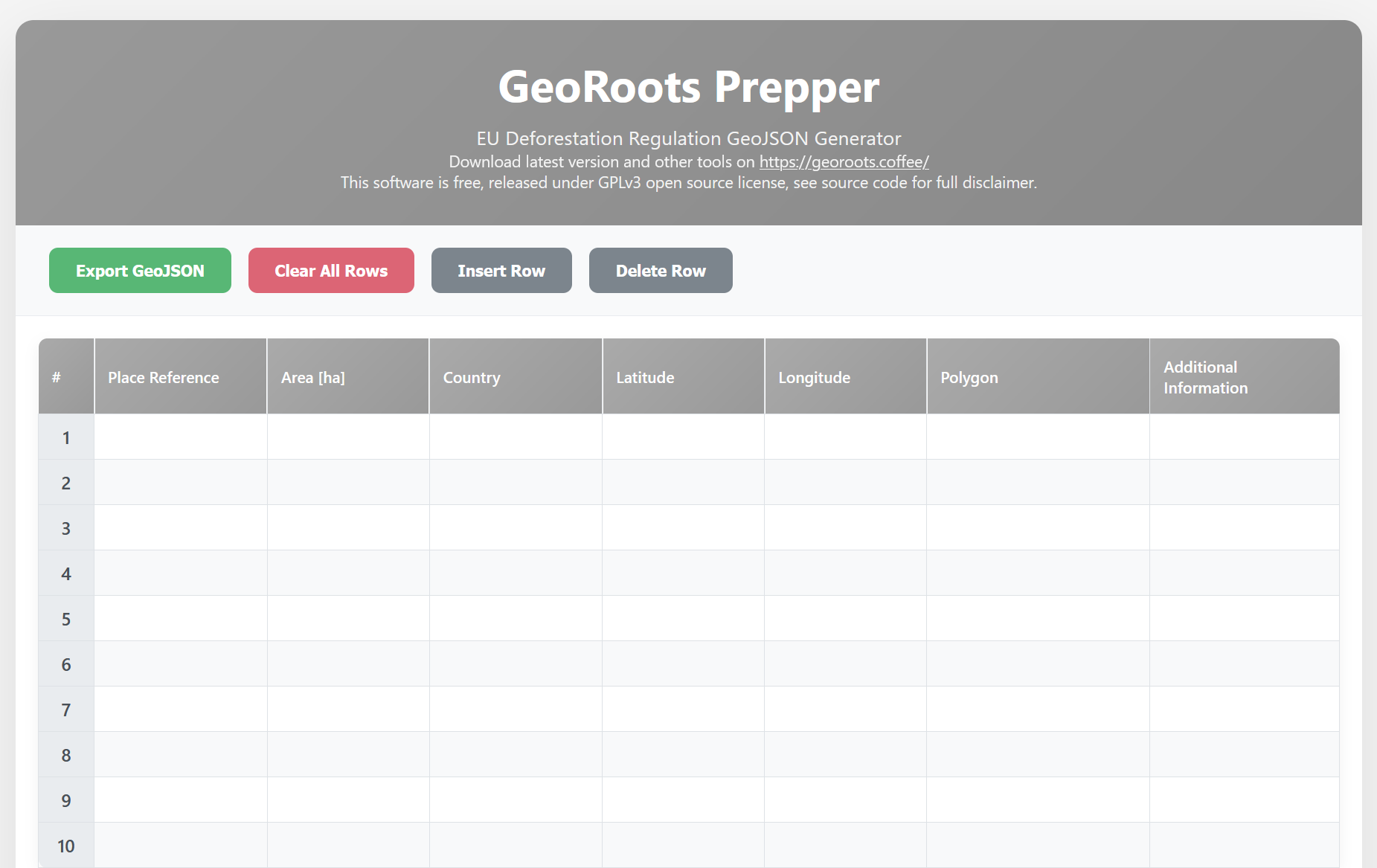1377x868 pixels.
Task: Select the Area [ha] column header
Action: (348, 376)
